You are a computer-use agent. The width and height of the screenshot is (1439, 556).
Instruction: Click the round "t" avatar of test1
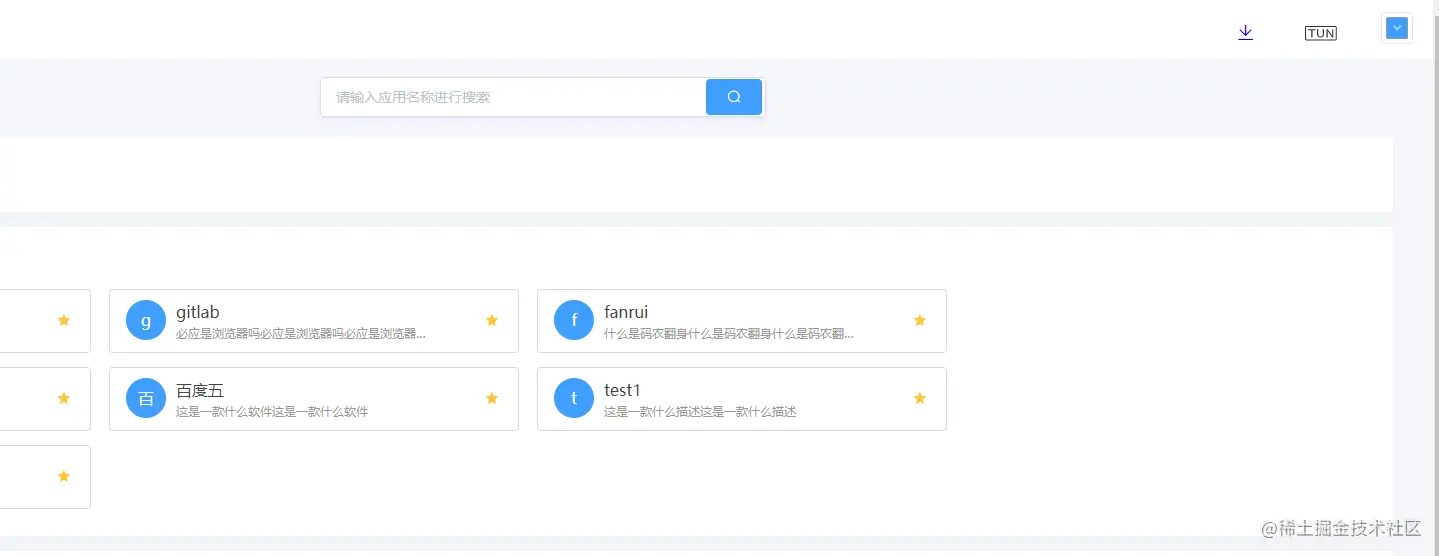(574, 398)
